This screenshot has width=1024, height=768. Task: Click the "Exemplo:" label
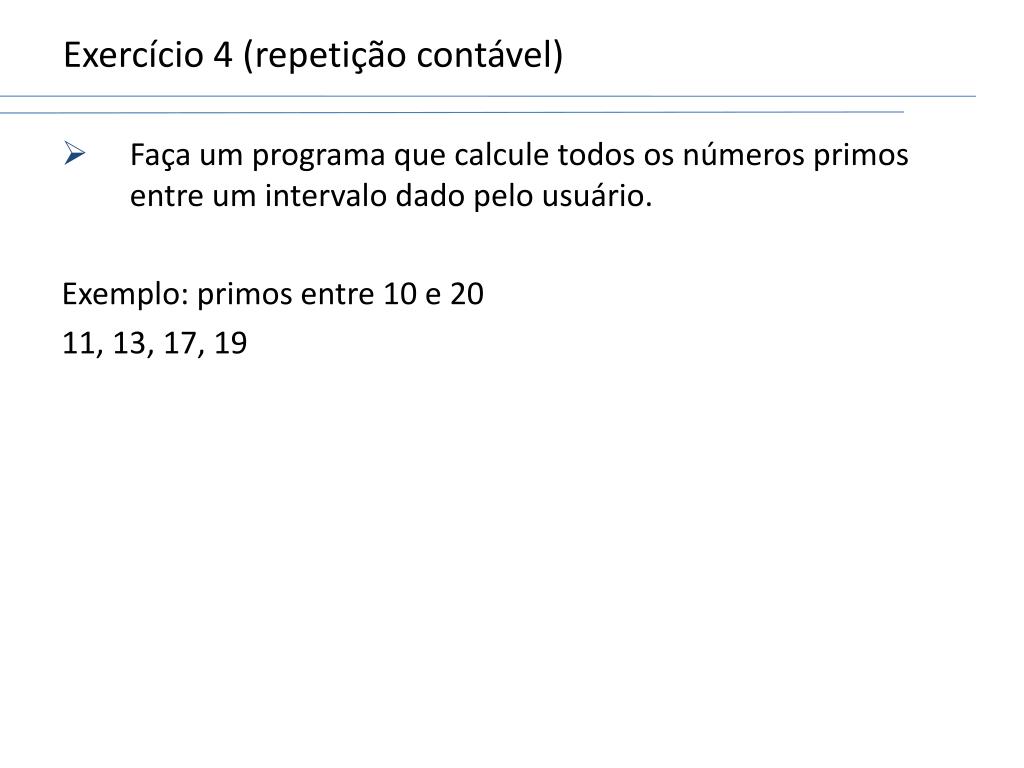pos(125,295)
